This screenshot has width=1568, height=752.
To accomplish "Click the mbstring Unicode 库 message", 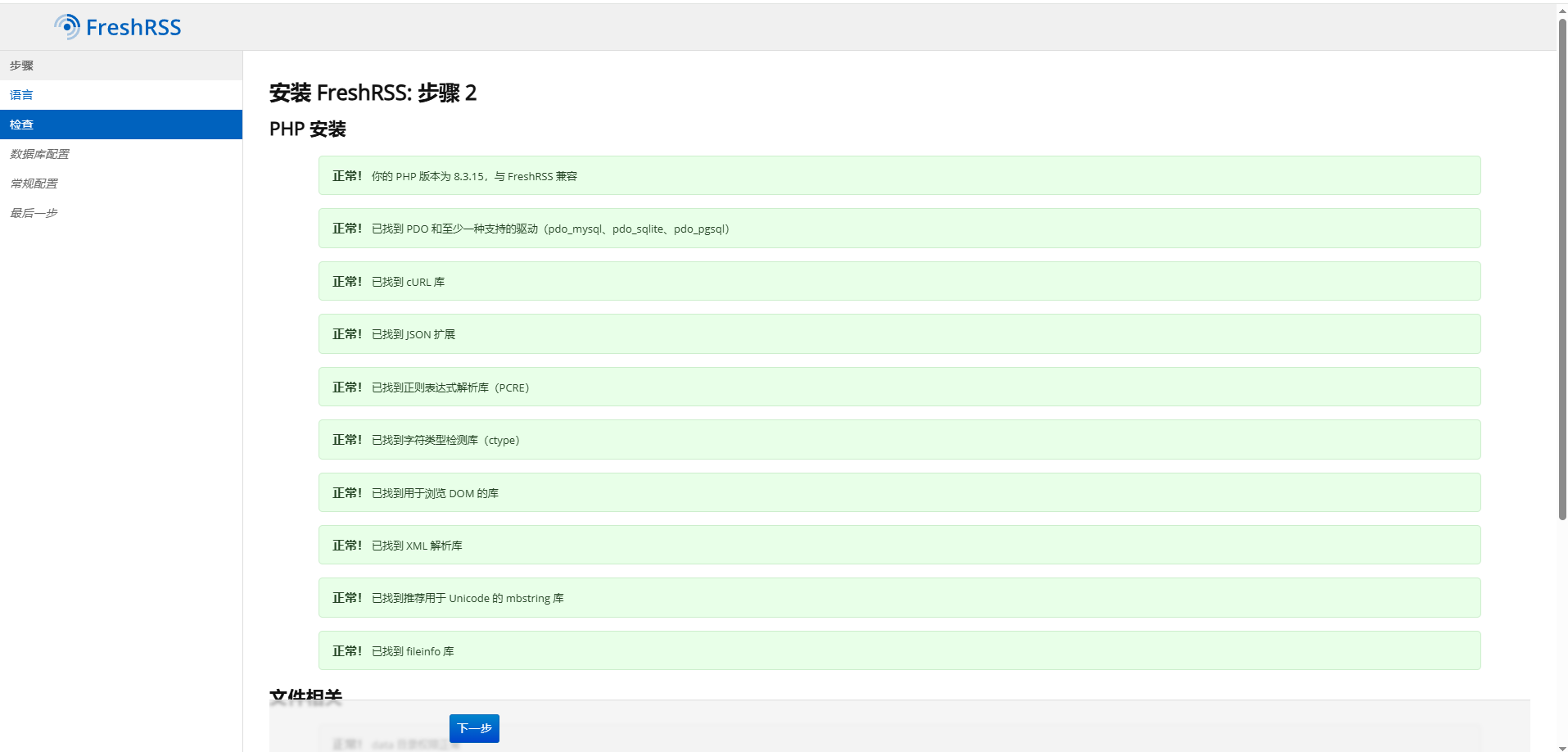I will [899, 598].
